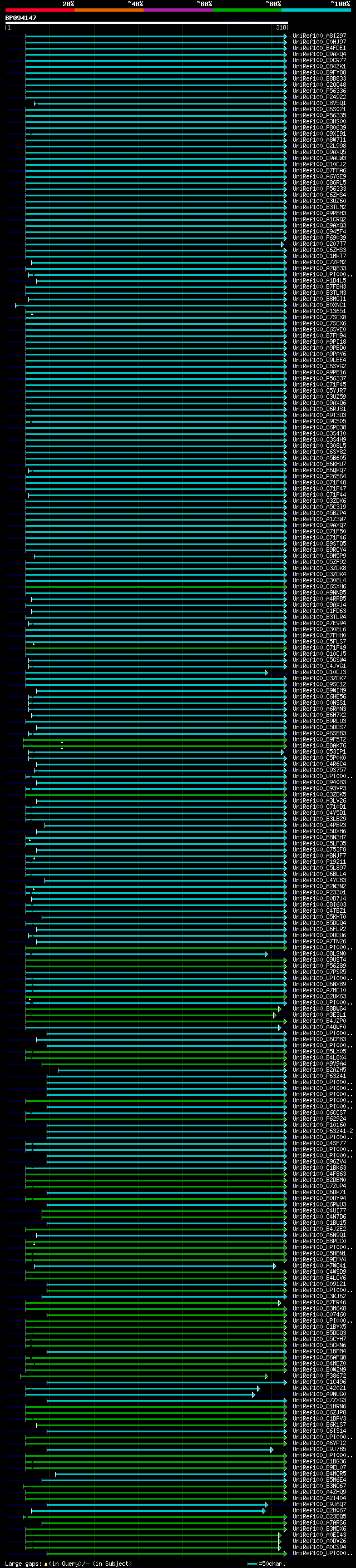This screenshot has width=356, height=1568.
Task: Click the label UniRef100_P62924
Action: pyautogui.click(x=319, y=1119)
